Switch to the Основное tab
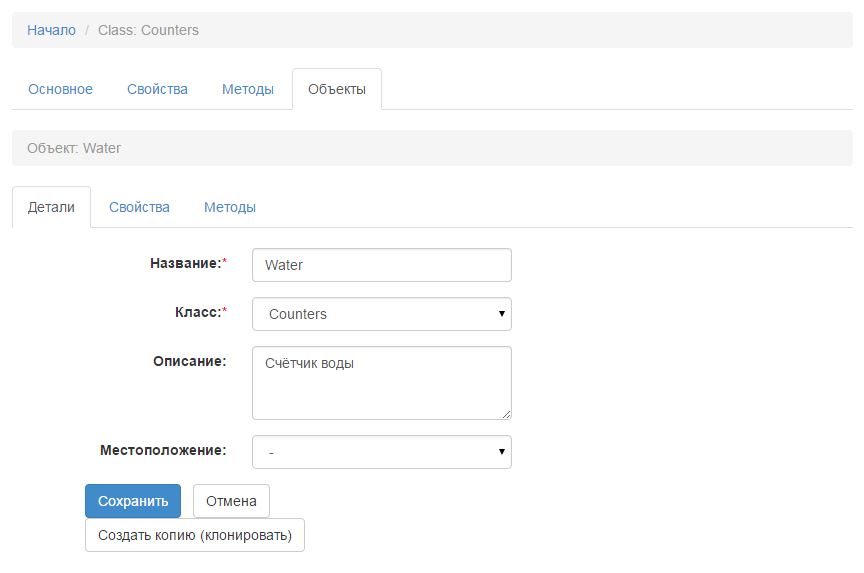This screenshot has width=864, height=573. pos(60,89)
